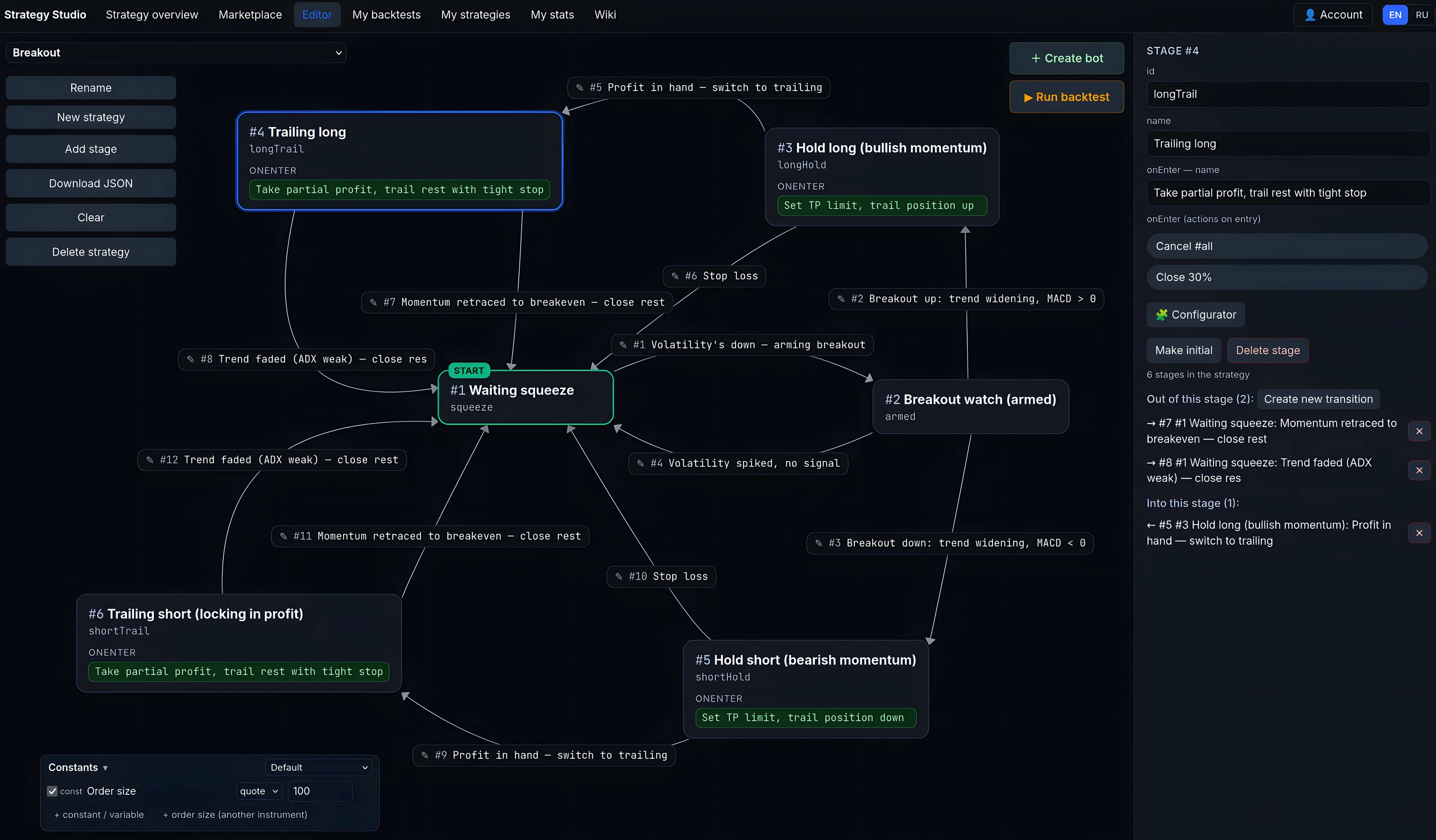The image size is (1436, 840).
Task: Select the Cancel #all onEnter action
Action: (1287, 246)
